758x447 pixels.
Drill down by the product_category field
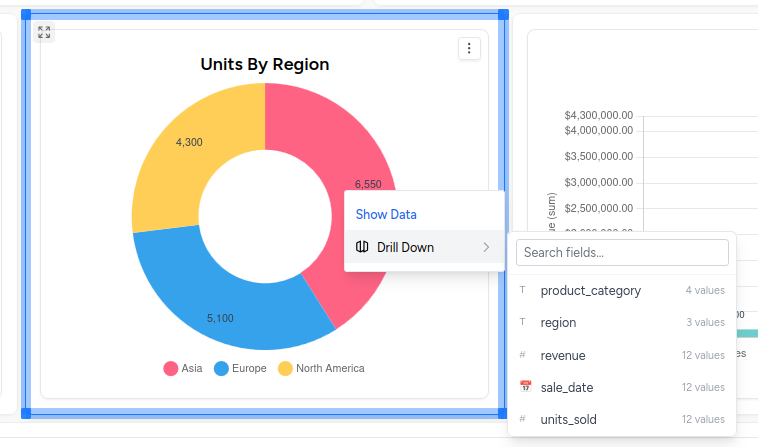point(590,291)
